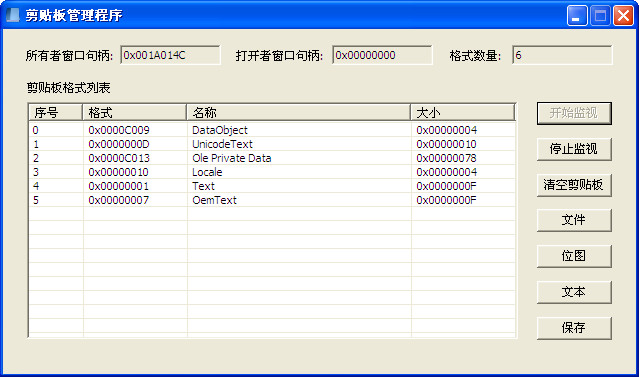Click index 3 in the 序号 column

[x=35, y=172]
